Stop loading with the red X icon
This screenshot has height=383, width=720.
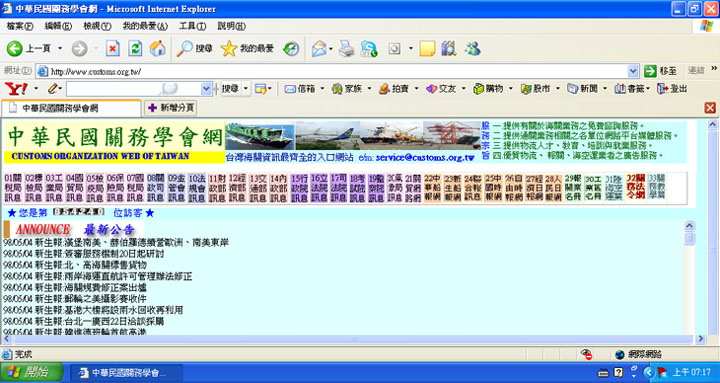113,48
